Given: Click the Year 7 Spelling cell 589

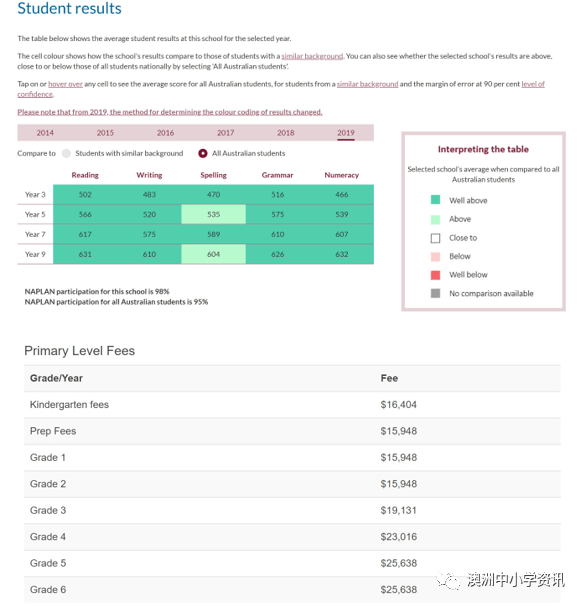Looking at the screenshot, I should click(213, 235).
